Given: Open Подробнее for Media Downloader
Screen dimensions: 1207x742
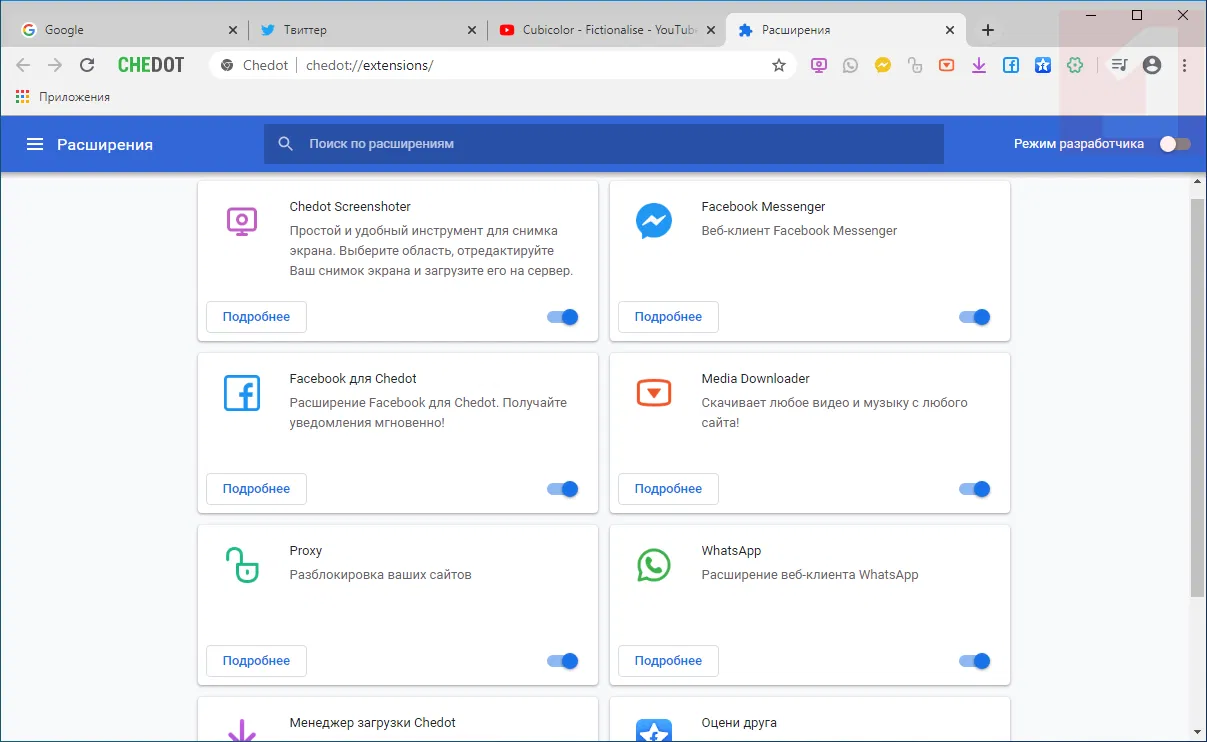Looking at the screenshot, I should coord(668,489).
